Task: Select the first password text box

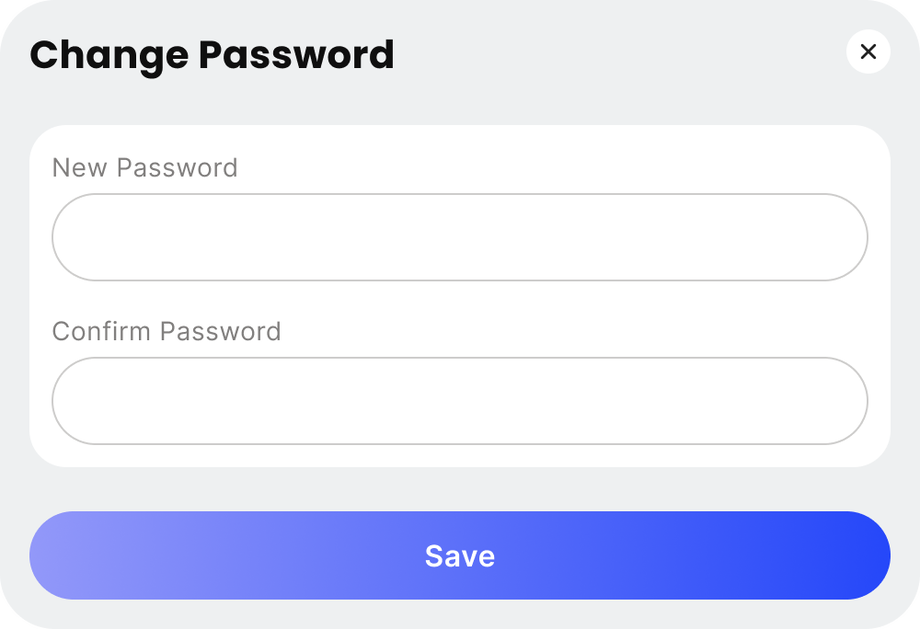Action: pos(459,237)
